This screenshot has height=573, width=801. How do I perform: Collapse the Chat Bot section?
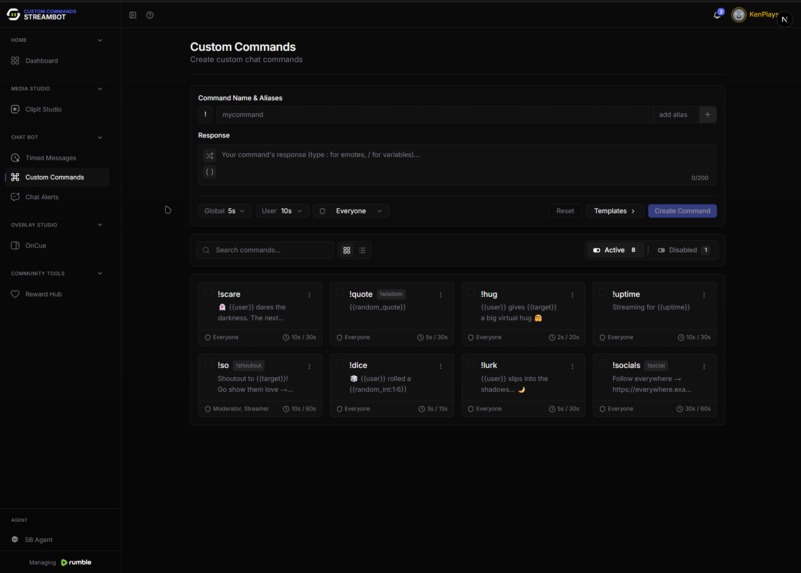100,137
